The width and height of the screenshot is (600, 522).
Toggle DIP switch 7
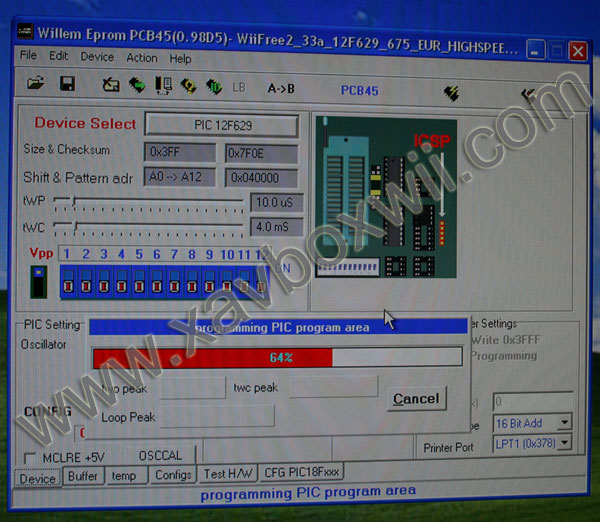tap(174, 282)
